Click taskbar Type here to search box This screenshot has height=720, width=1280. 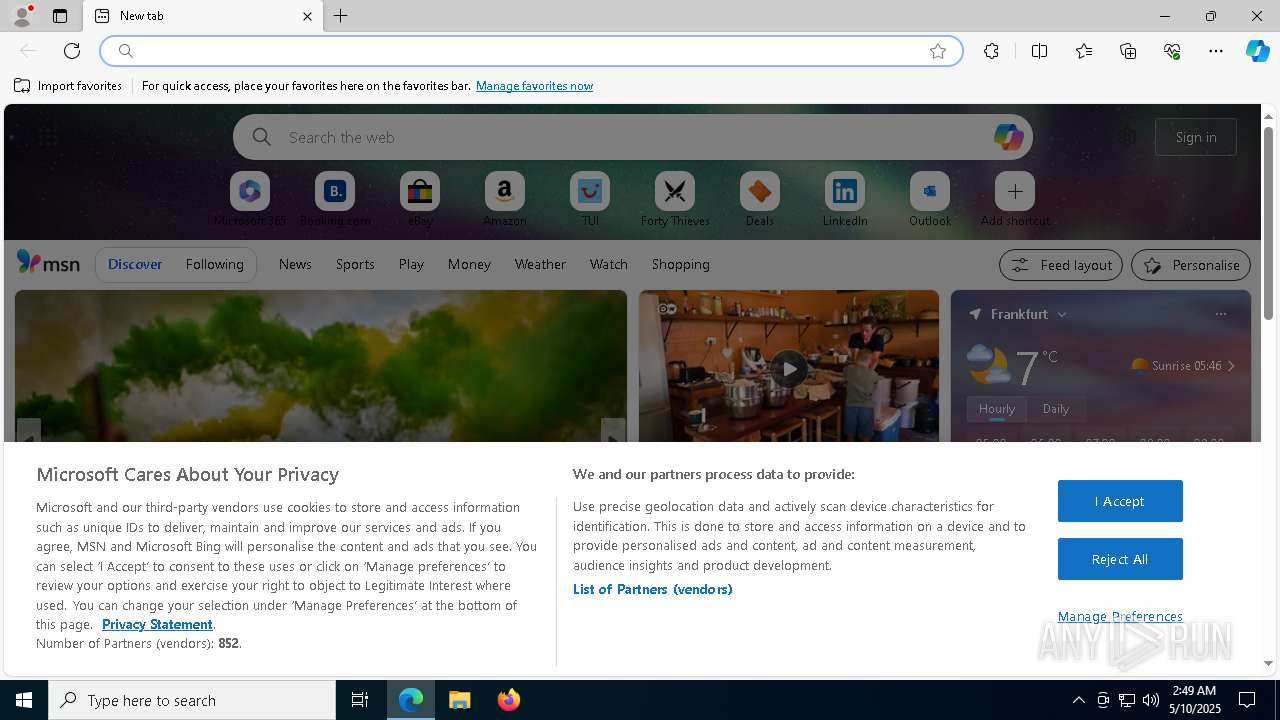192,700
